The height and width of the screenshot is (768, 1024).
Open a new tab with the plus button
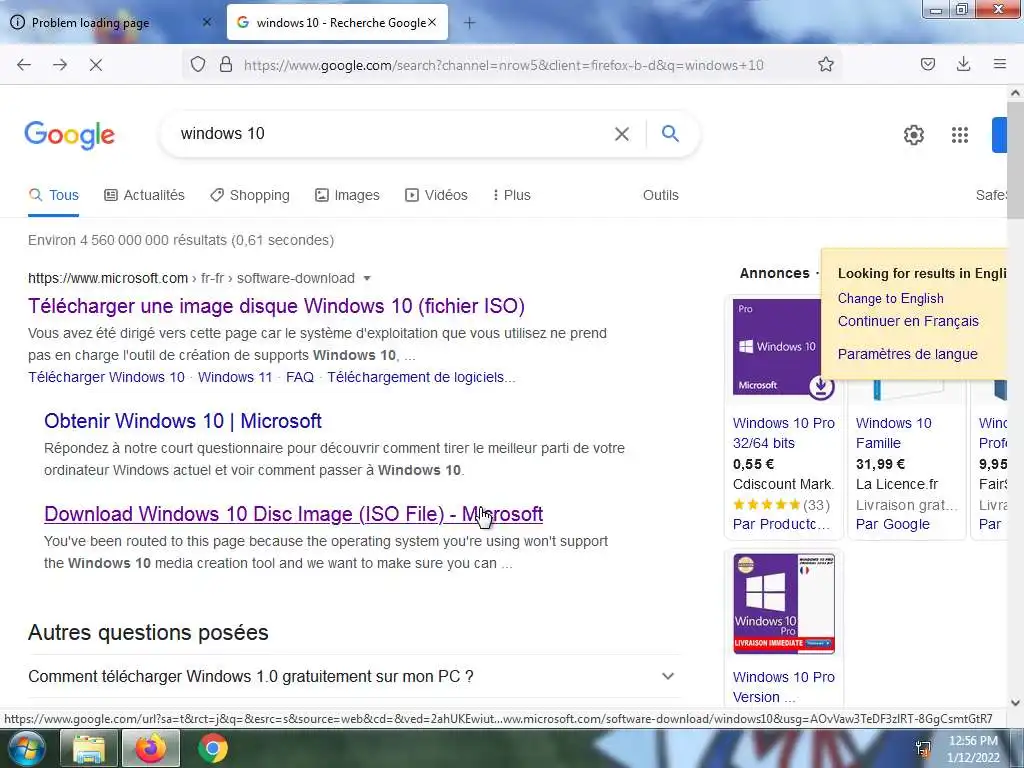point(469,23)
